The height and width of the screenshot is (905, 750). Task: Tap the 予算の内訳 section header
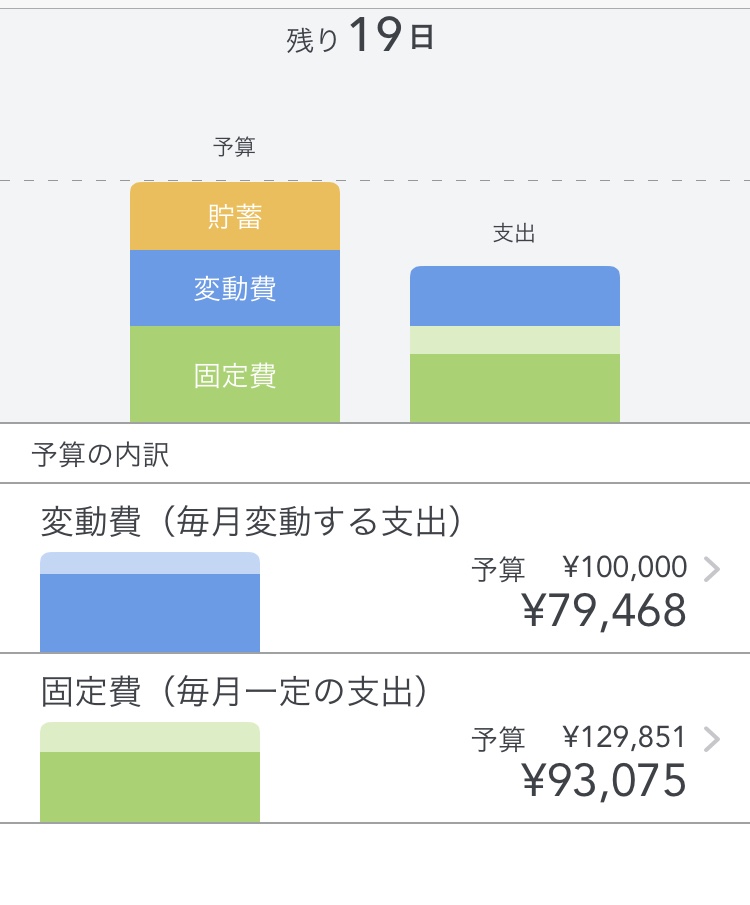click(100, 454)
